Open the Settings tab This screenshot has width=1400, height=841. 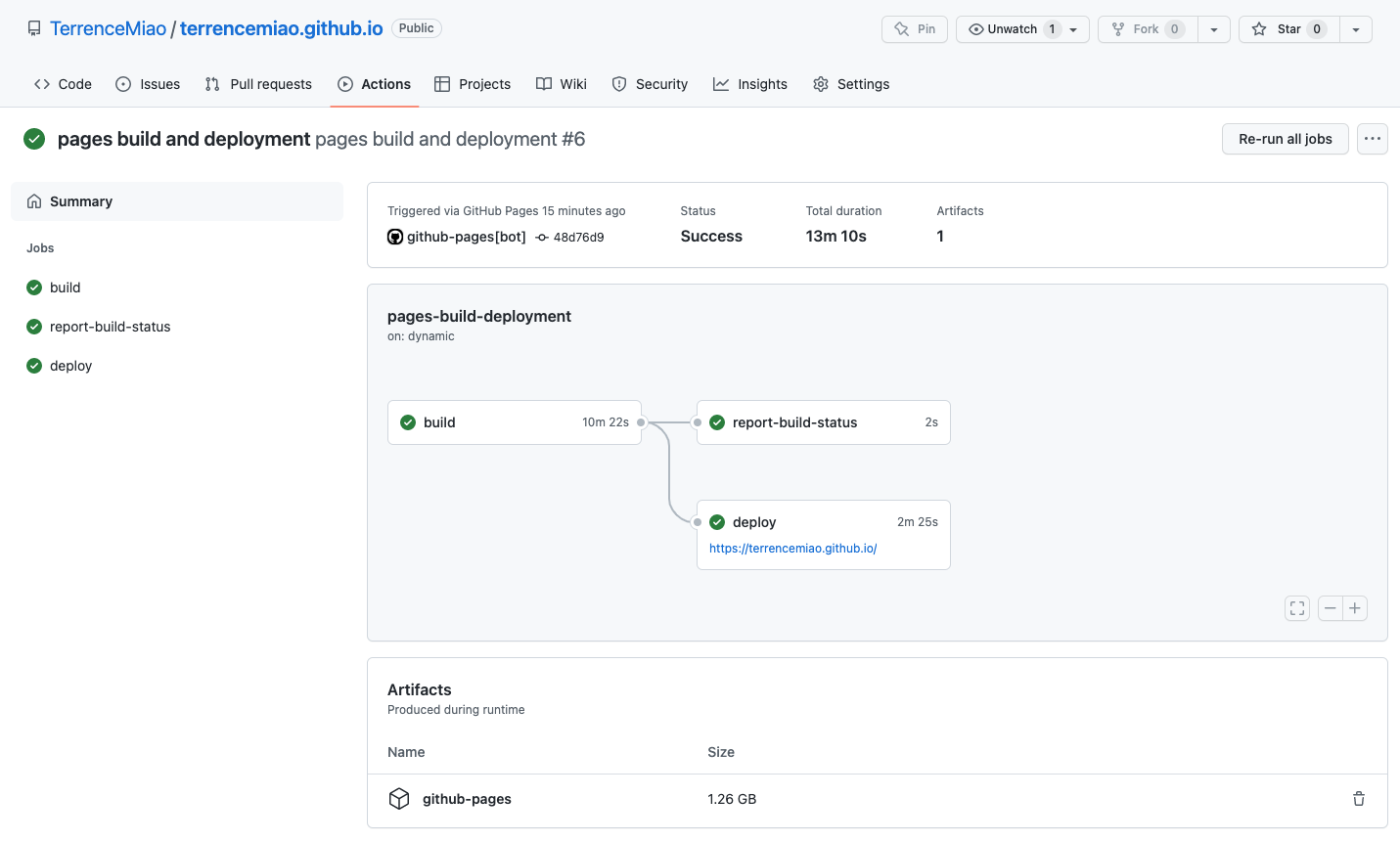click(x=851, y=84)
